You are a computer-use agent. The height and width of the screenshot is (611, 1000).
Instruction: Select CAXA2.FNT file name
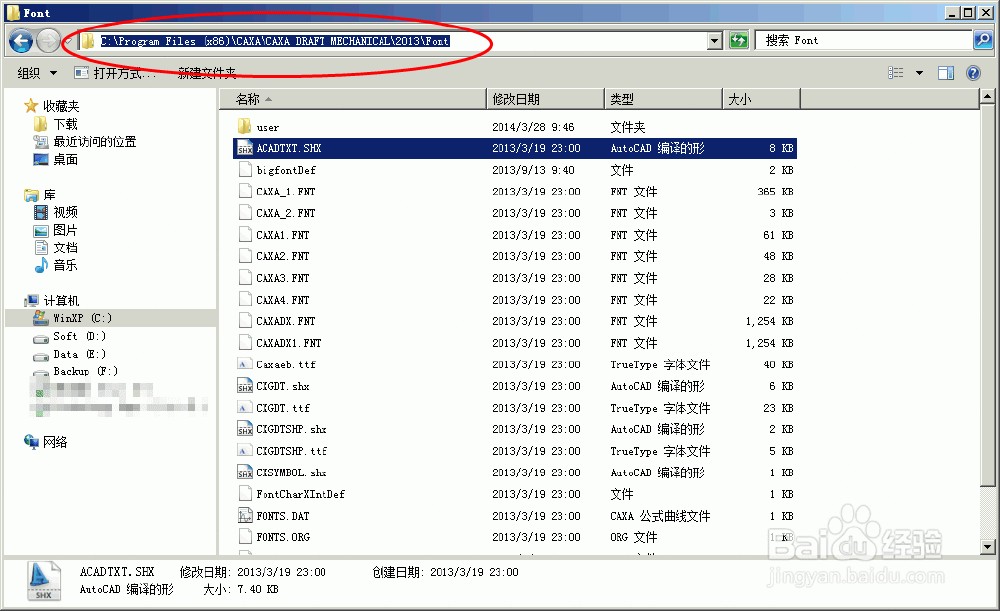coord(283,256)
